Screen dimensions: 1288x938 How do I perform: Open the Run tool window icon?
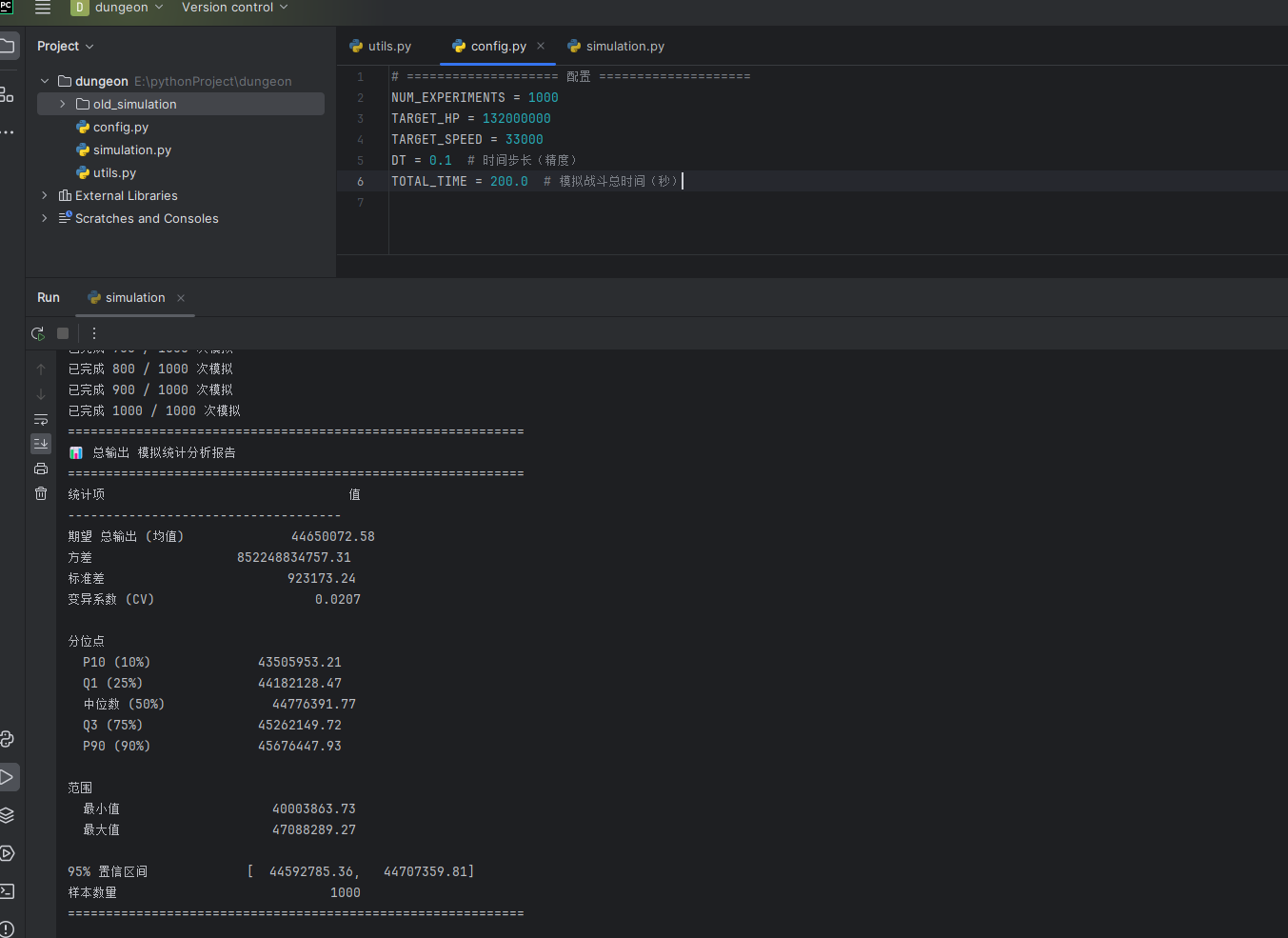pos(8,777)
